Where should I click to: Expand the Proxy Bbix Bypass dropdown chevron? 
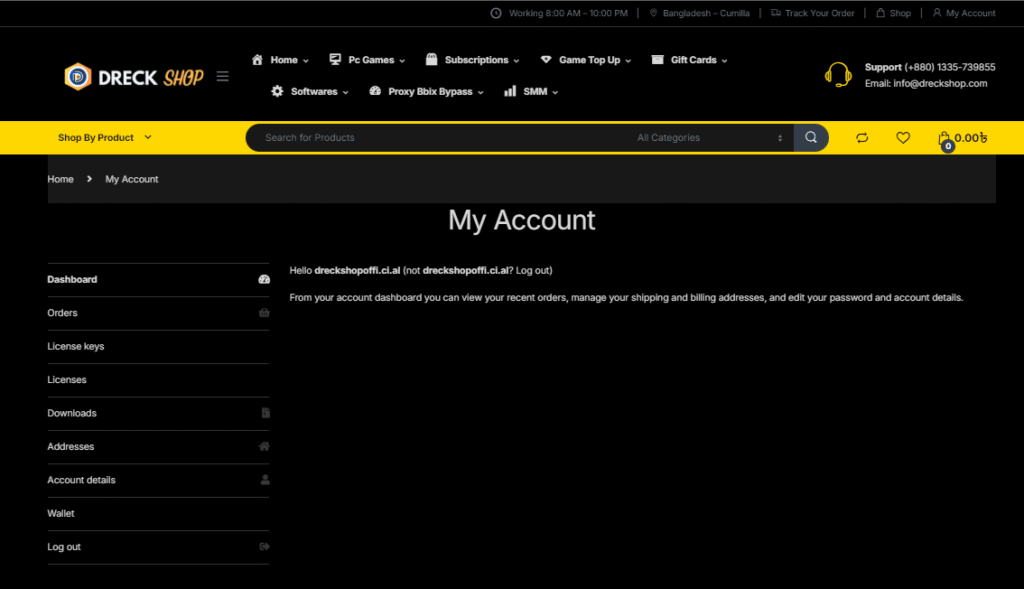pyautogui.click(x=481, y=93)
